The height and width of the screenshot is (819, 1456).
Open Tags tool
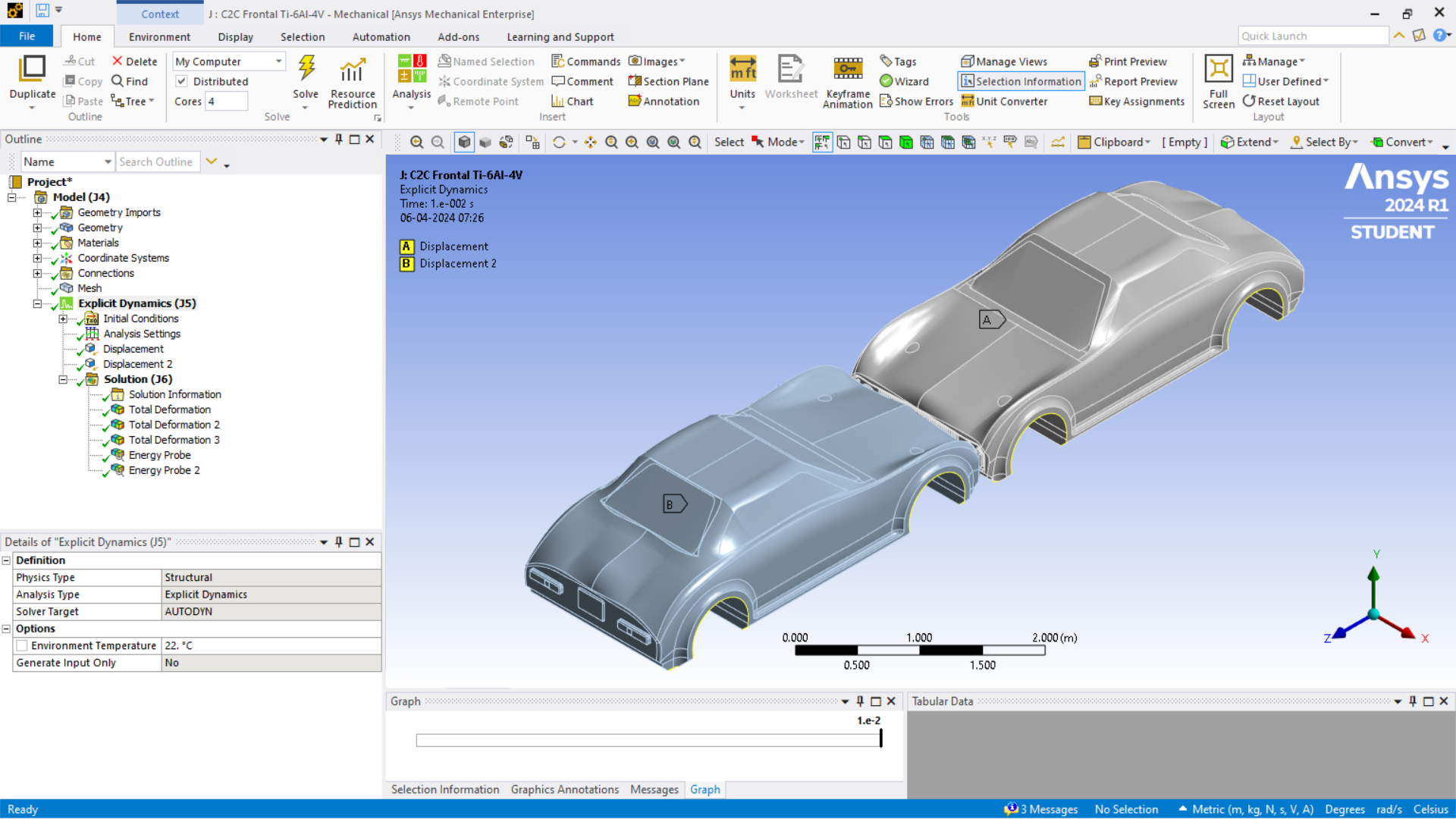click(x=898, y=61)
